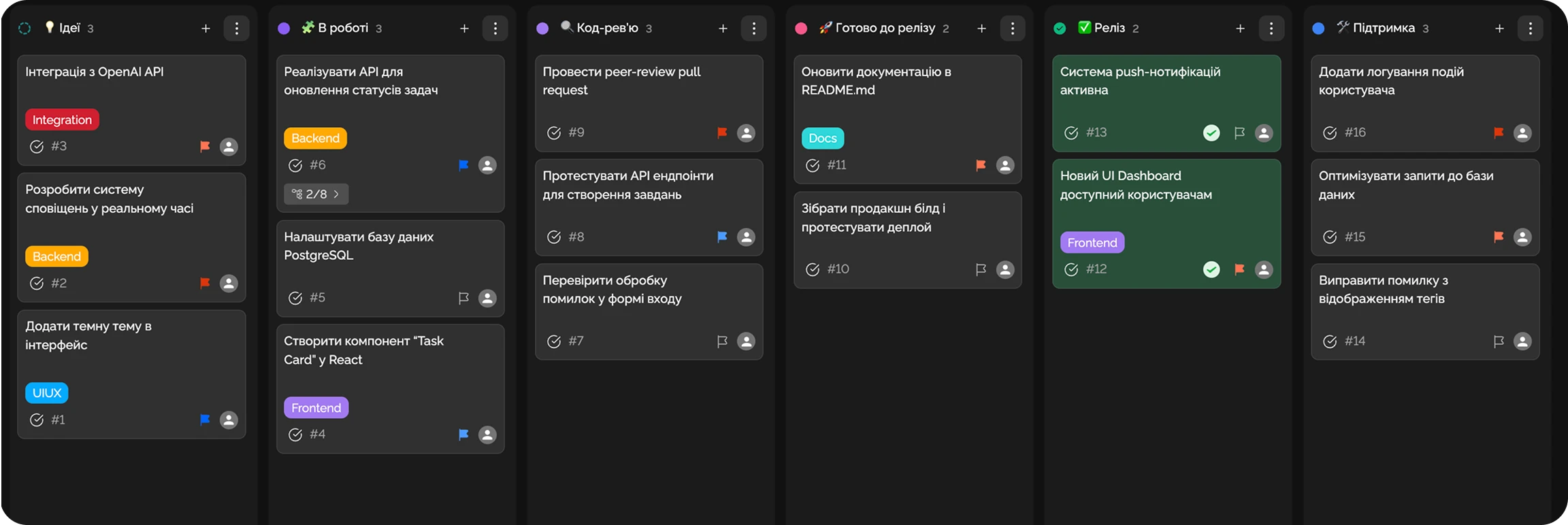The width and height of the screenshot is (1568, 525).
Task: Click the red priority flag on task #3
Action: pos(205,146)
